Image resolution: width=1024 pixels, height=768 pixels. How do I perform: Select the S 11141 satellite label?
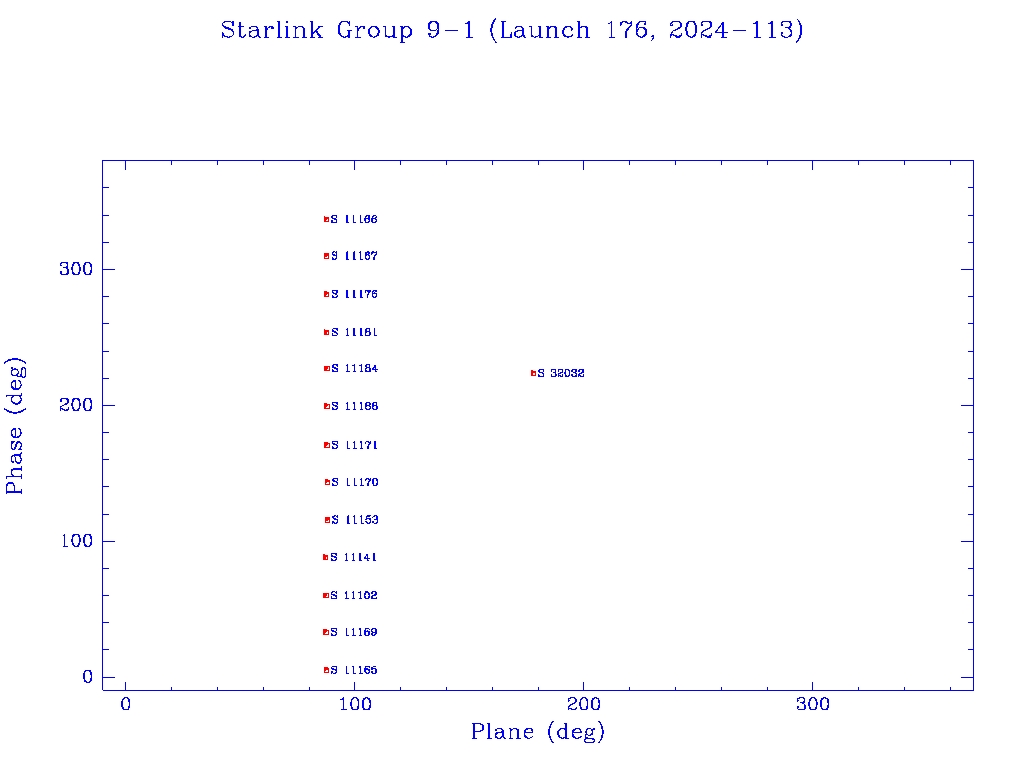tap(353, 558)
